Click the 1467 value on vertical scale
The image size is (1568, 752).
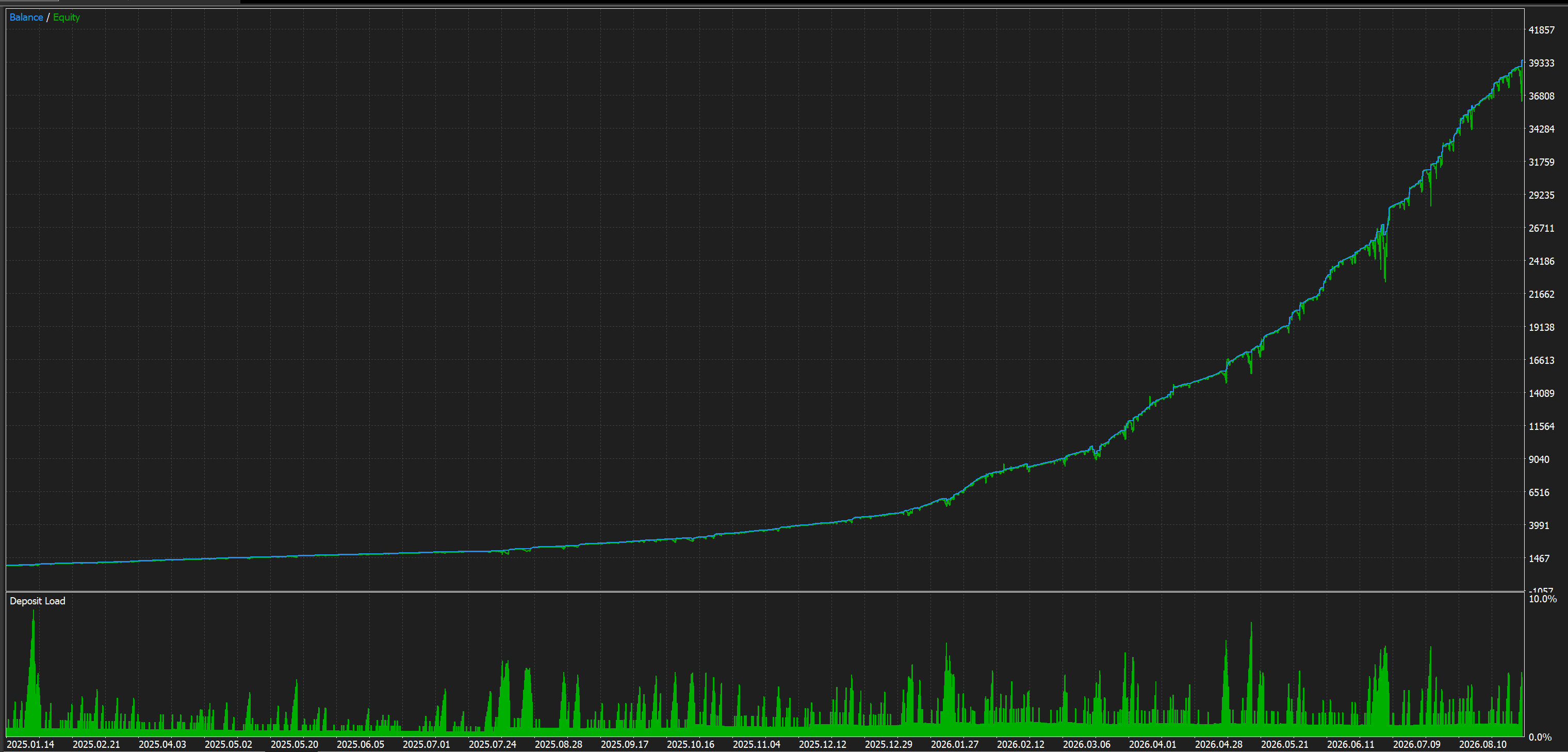click(x=1539, y=558)
